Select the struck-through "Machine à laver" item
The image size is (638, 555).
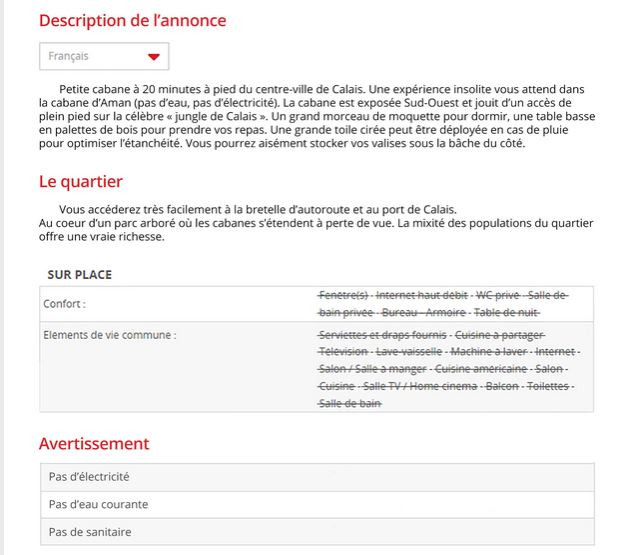pos(486,352)
